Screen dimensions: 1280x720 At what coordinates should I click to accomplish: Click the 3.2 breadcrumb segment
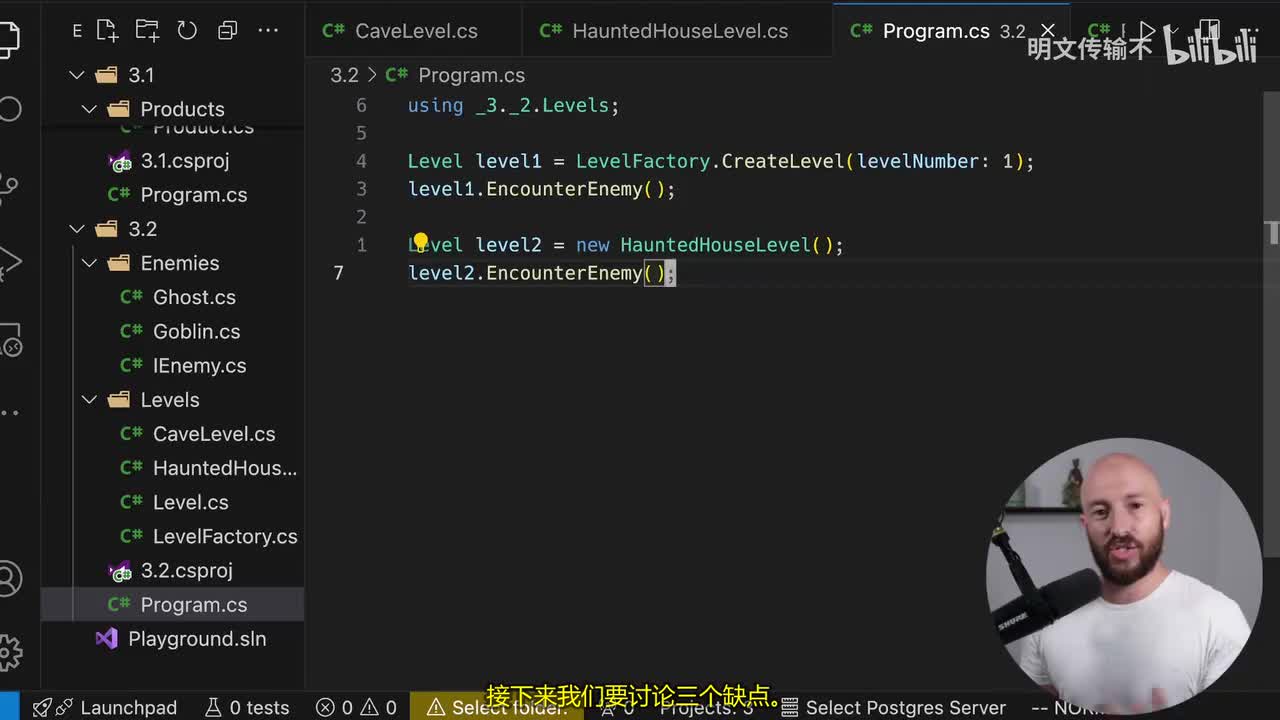pyautogui.click(x=344, y=75)
